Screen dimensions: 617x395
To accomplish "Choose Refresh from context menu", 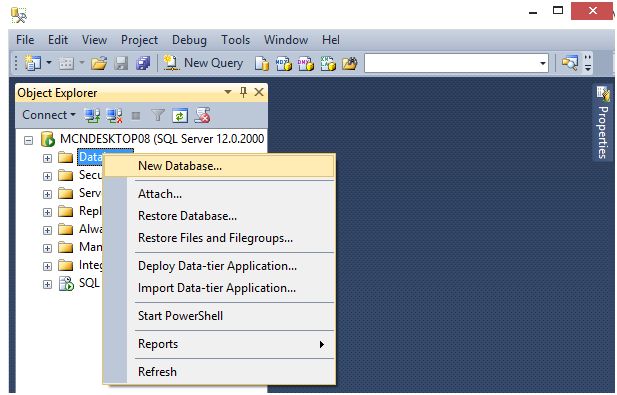I will tap(219, 372).
